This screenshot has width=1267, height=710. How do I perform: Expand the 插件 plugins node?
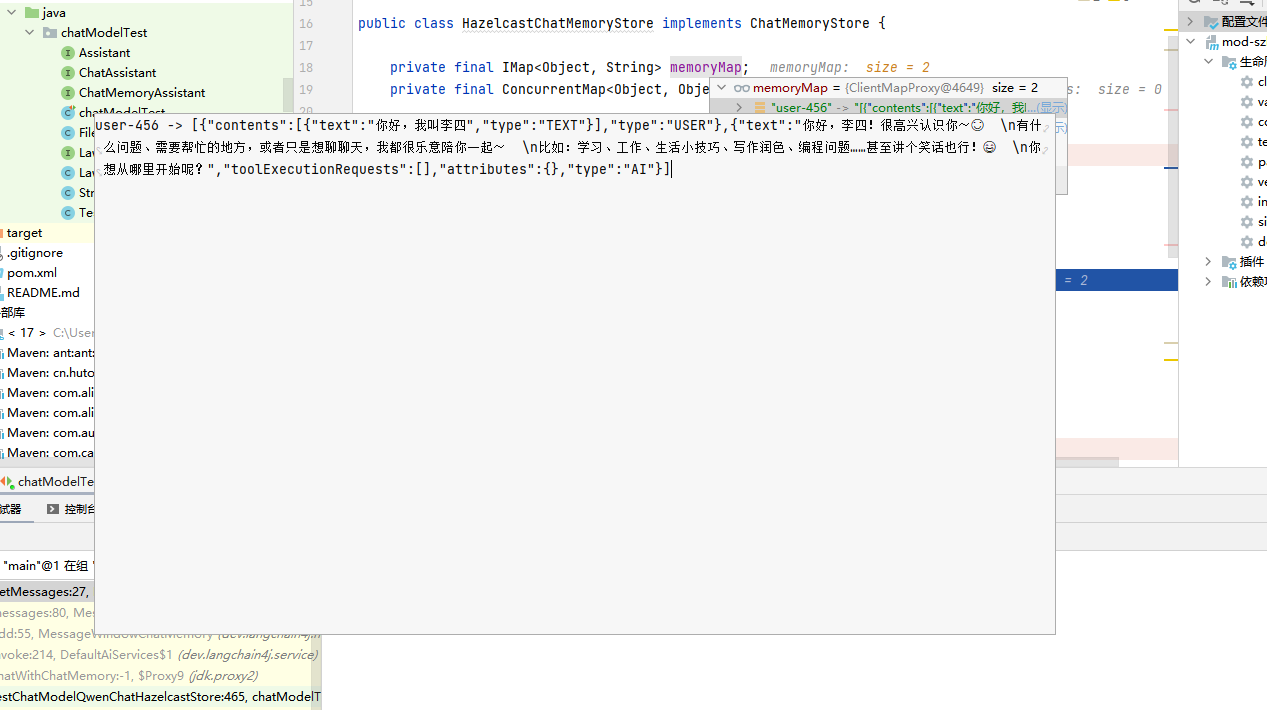[1208, 262]
